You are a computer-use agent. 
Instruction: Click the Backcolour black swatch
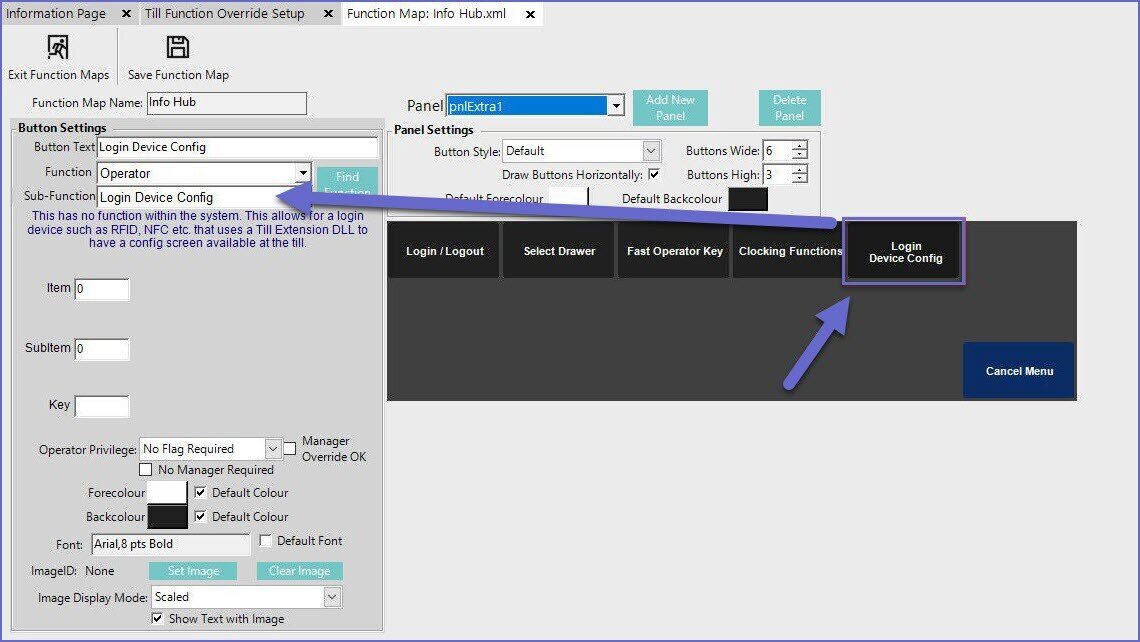point(167,517)
